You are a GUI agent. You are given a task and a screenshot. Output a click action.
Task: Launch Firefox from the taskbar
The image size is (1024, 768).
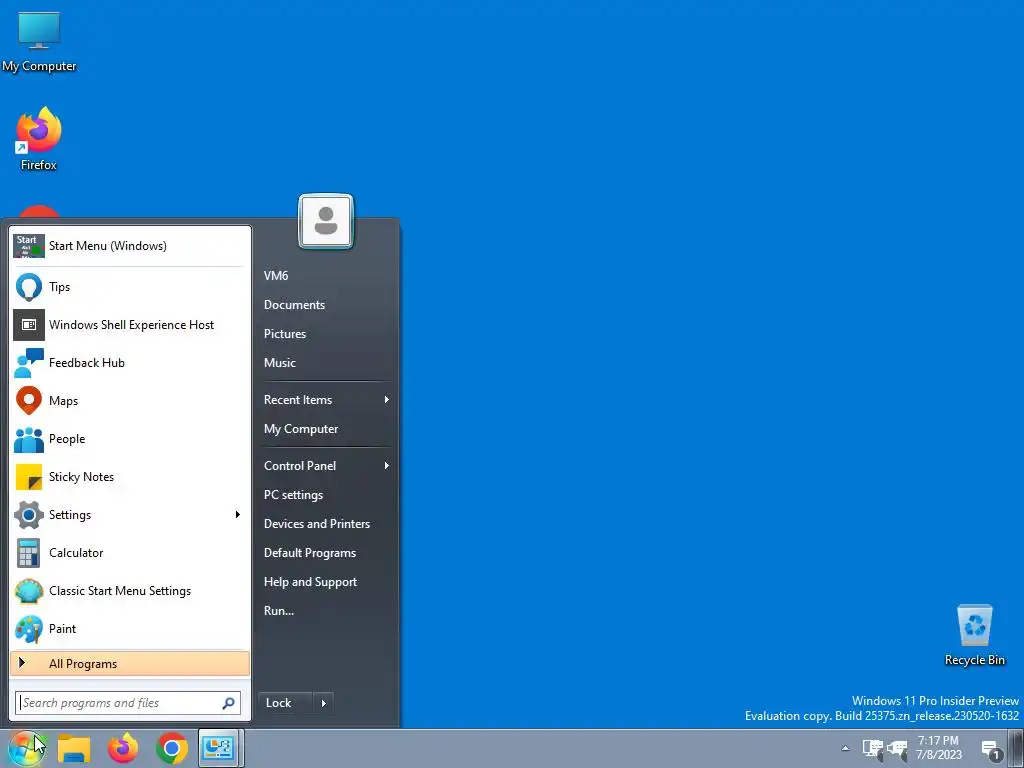click(123, 748)
